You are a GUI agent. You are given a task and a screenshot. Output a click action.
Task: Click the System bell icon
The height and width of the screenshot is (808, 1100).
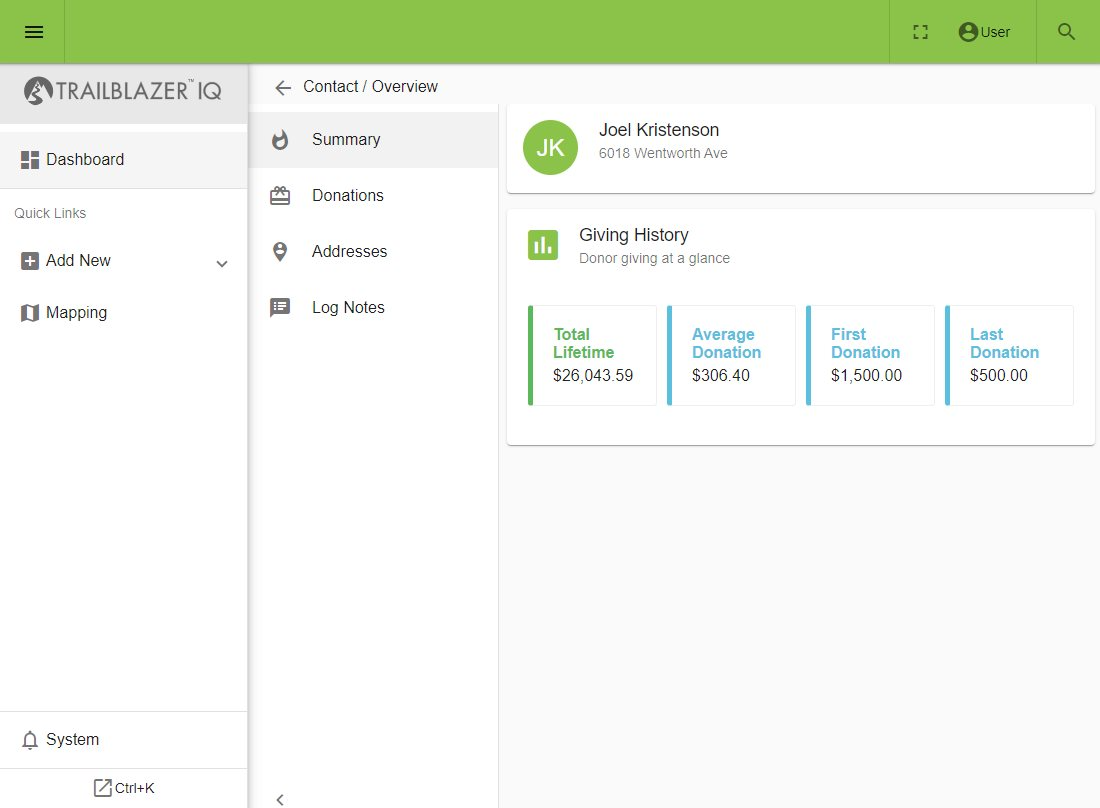pos(29,740)
